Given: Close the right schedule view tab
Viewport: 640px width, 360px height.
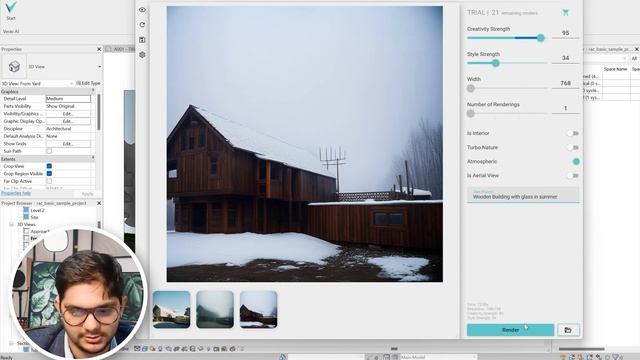Looking at the screenshot, I should pos(636,49).
